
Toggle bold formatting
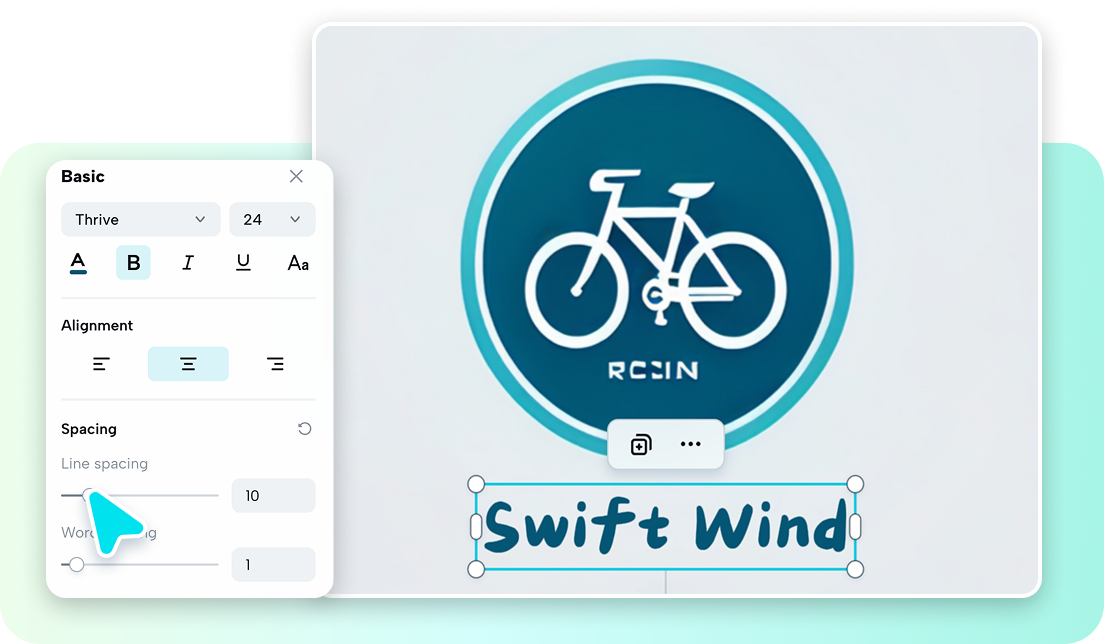[133, 263]
